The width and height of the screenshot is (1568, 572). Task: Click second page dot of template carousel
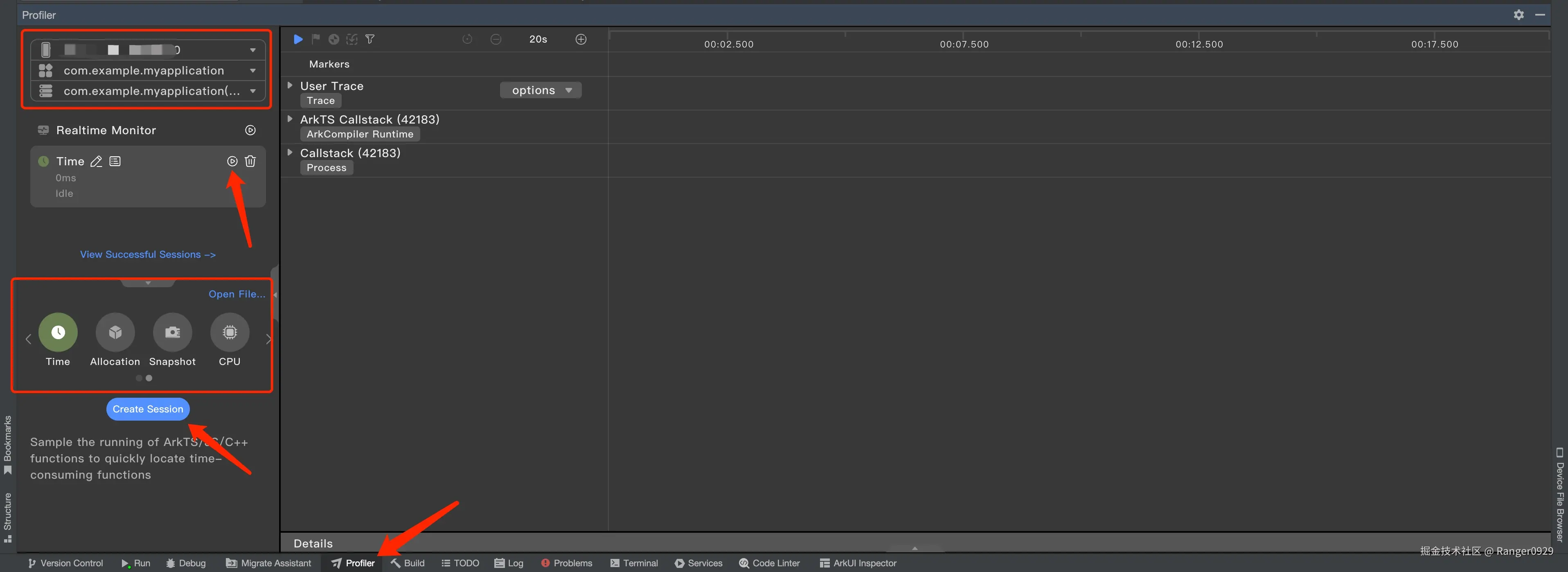[x=149, y=378]
